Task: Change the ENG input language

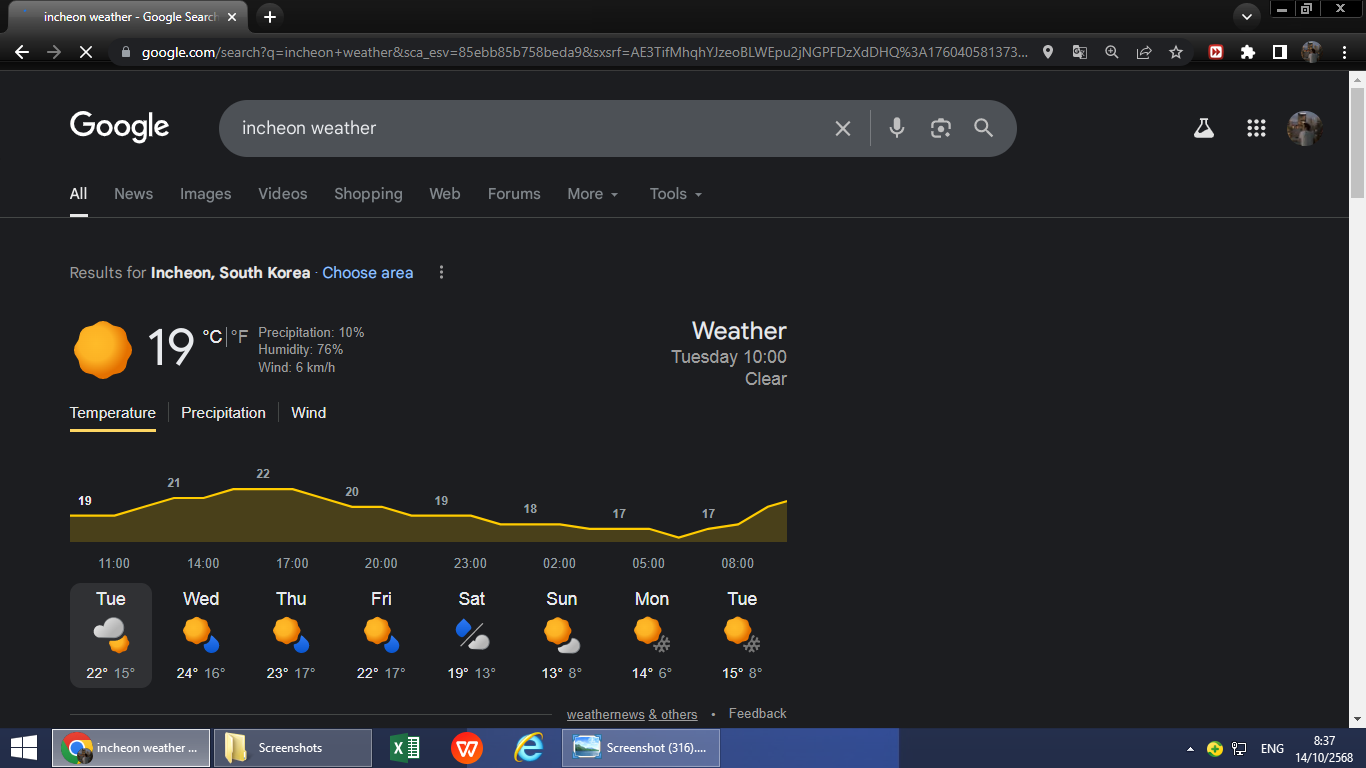Action: pyautogui.click(x=1272, y=749)
